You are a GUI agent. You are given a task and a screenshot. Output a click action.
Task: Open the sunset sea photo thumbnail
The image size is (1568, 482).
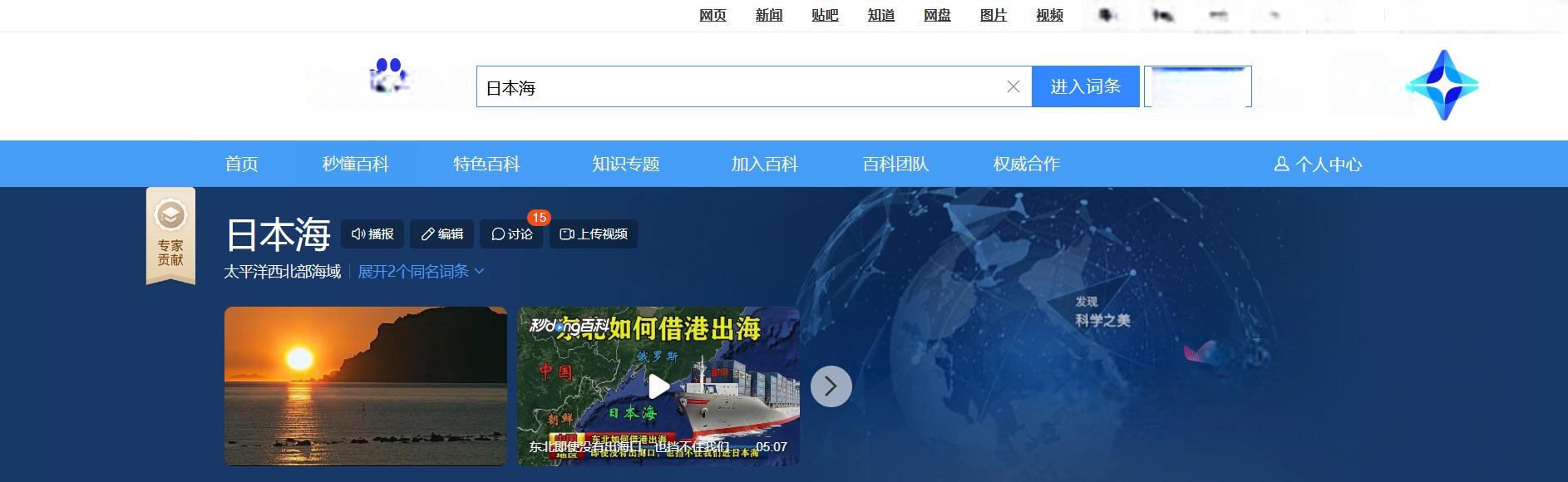[x=366, y=386]
